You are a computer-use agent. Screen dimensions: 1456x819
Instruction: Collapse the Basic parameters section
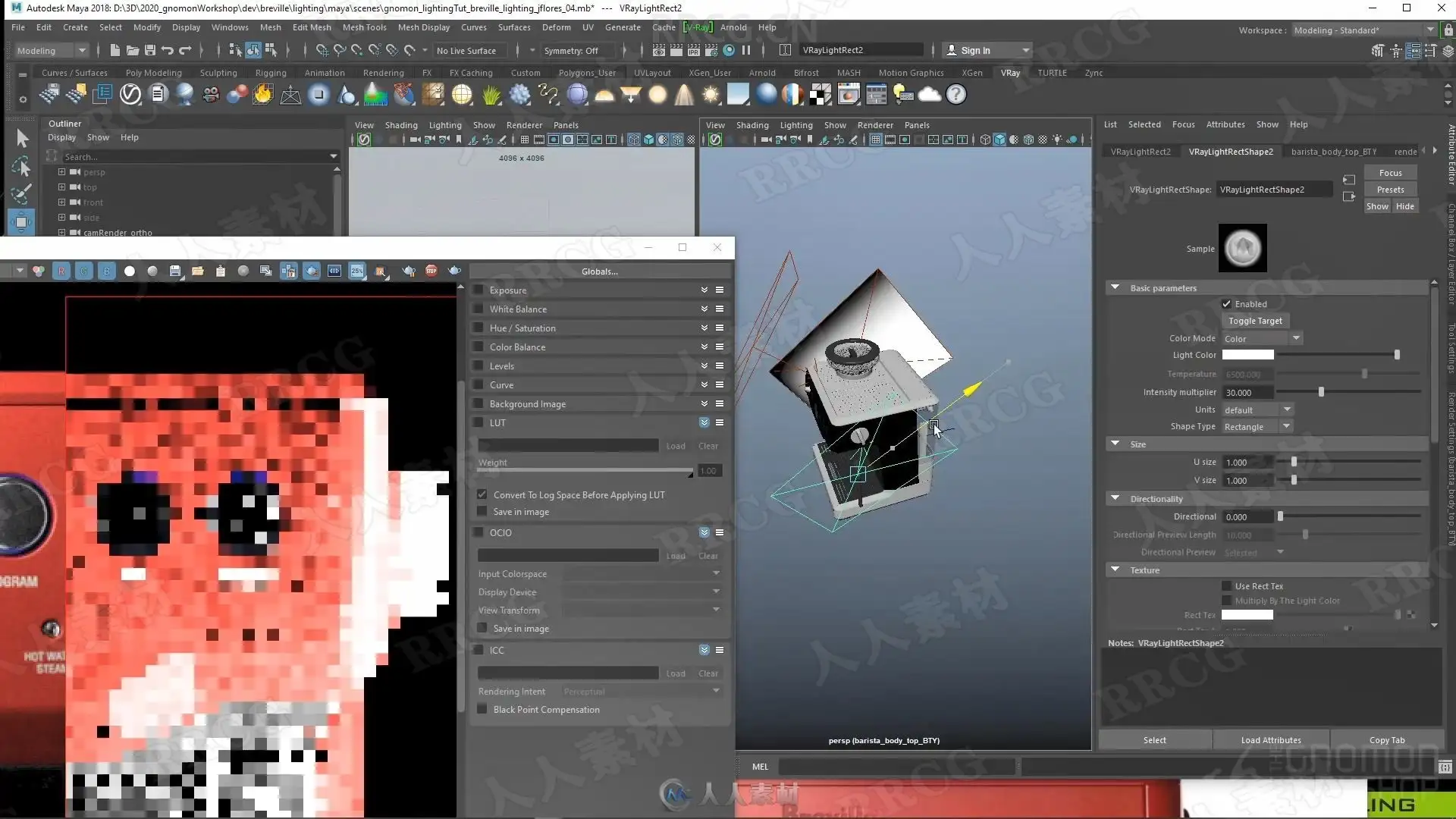[1115, 288]
